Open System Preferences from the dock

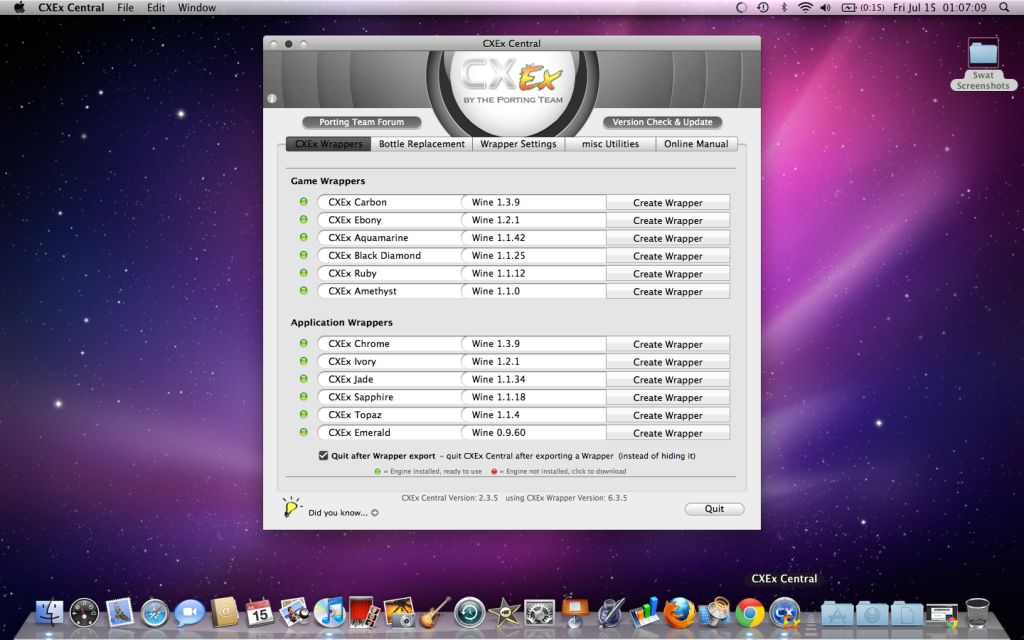point(539,613)
